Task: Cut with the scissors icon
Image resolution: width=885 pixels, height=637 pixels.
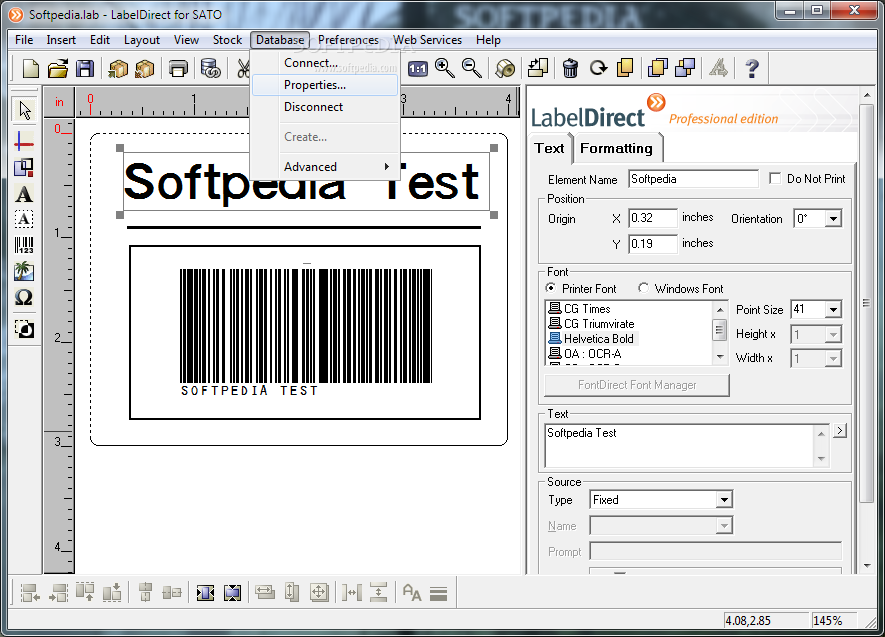Action: (243, 69)
